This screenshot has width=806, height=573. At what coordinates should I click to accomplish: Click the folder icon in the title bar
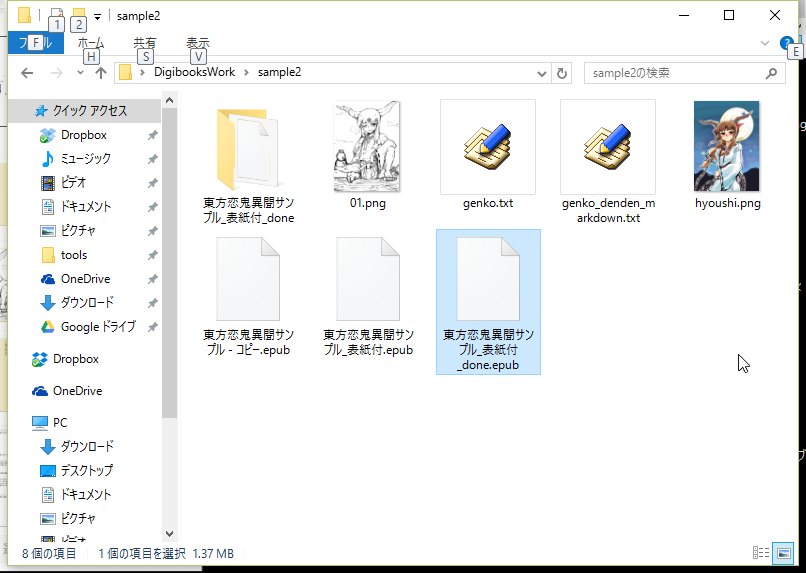24,15
